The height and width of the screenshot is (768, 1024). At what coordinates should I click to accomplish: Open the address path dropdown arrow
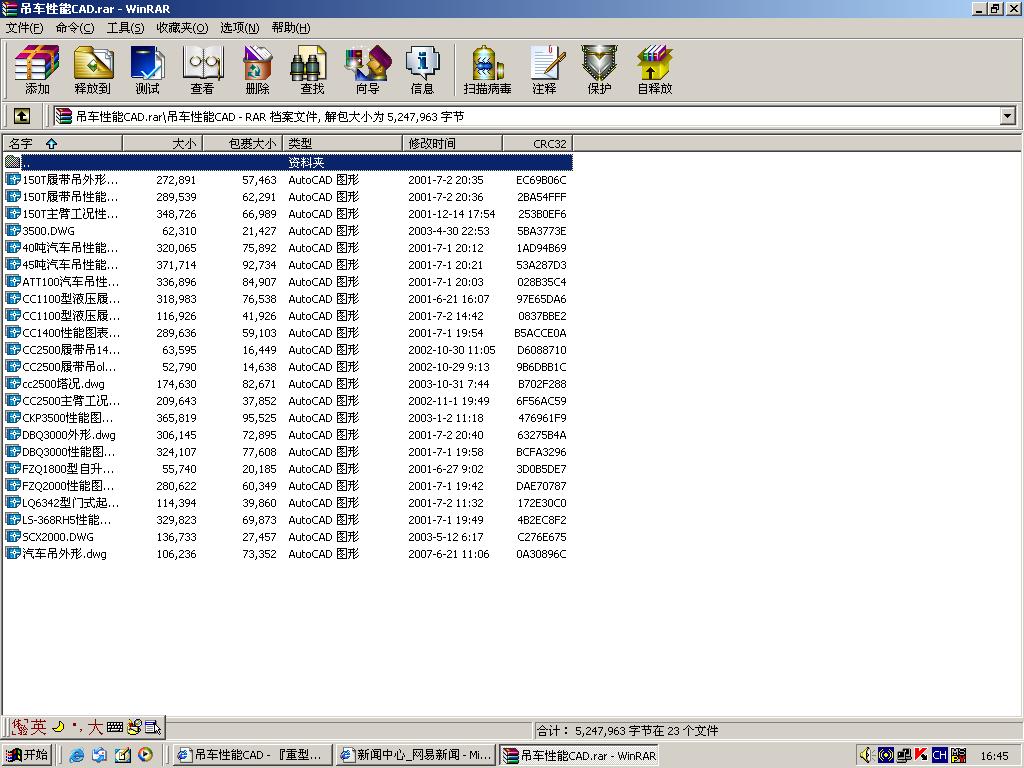1007,117
